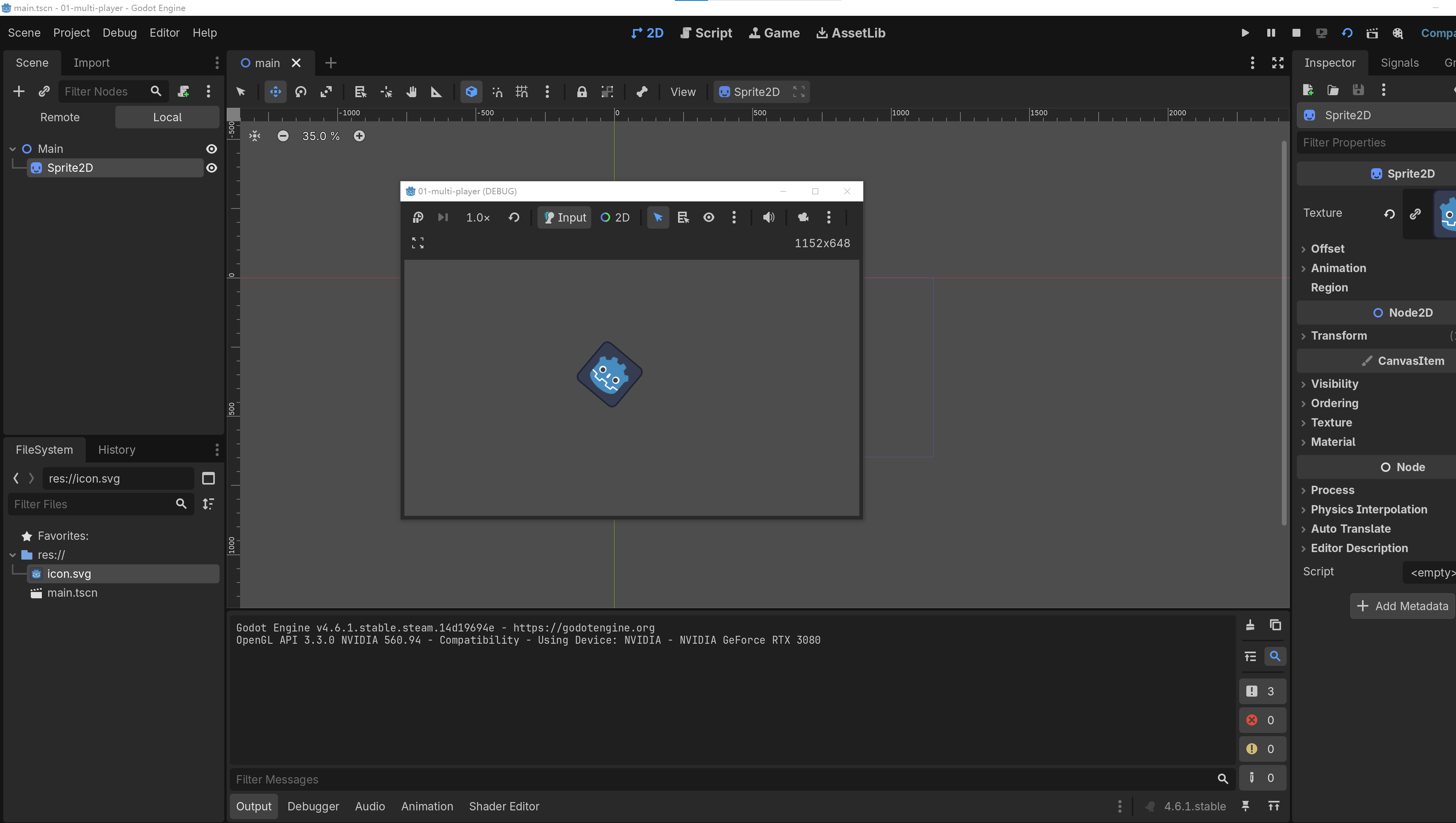The width and height of the screenshot is (1456, 823).
Task: Toggle Input mode in the game window
Action: click(565, 217)
